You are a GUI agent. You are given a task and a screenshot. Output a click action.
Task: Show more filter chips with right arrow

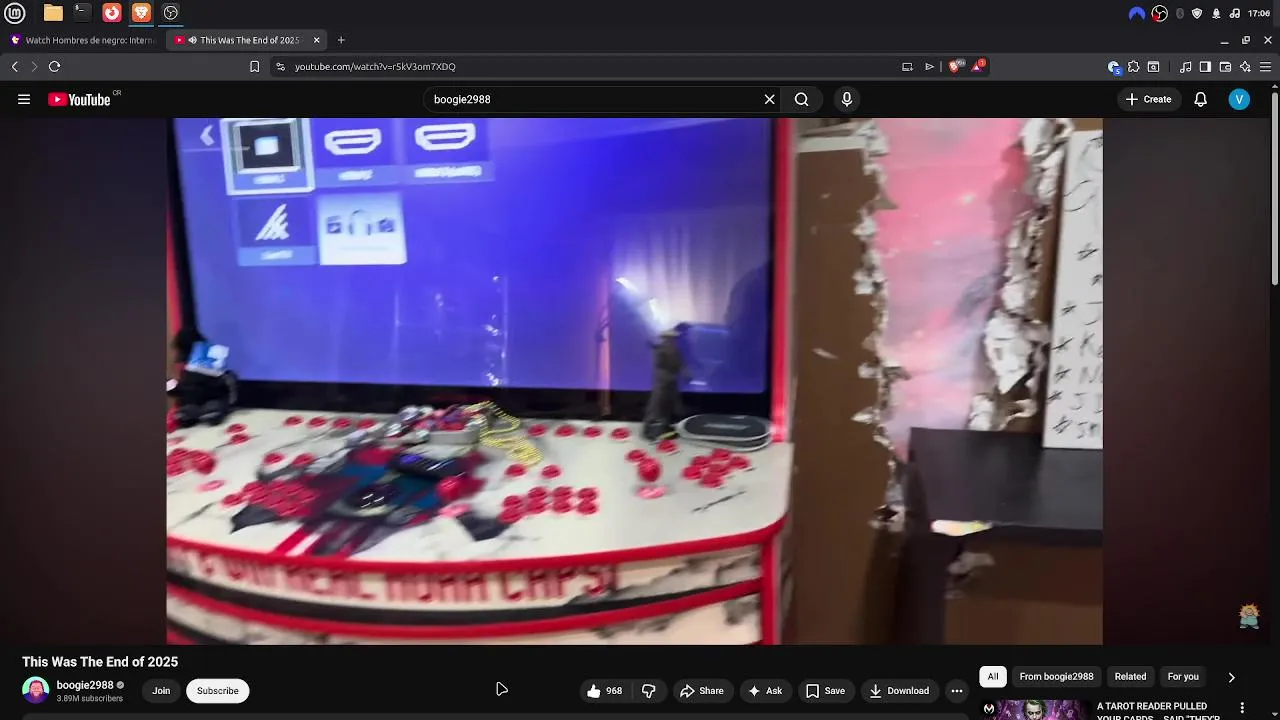1231,677
